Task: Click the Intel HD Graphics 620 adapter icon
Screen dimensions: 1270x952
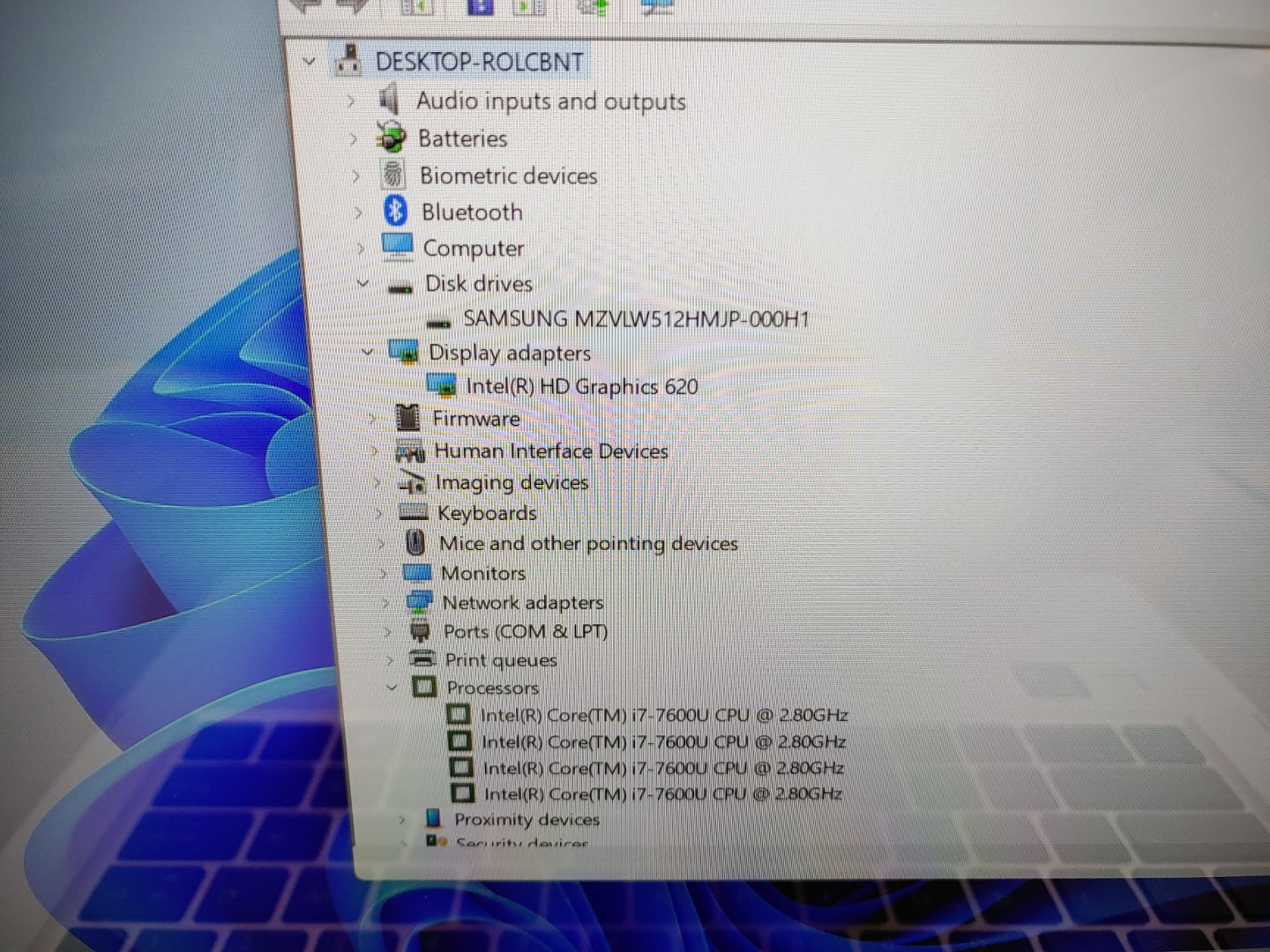Action: 441,384
